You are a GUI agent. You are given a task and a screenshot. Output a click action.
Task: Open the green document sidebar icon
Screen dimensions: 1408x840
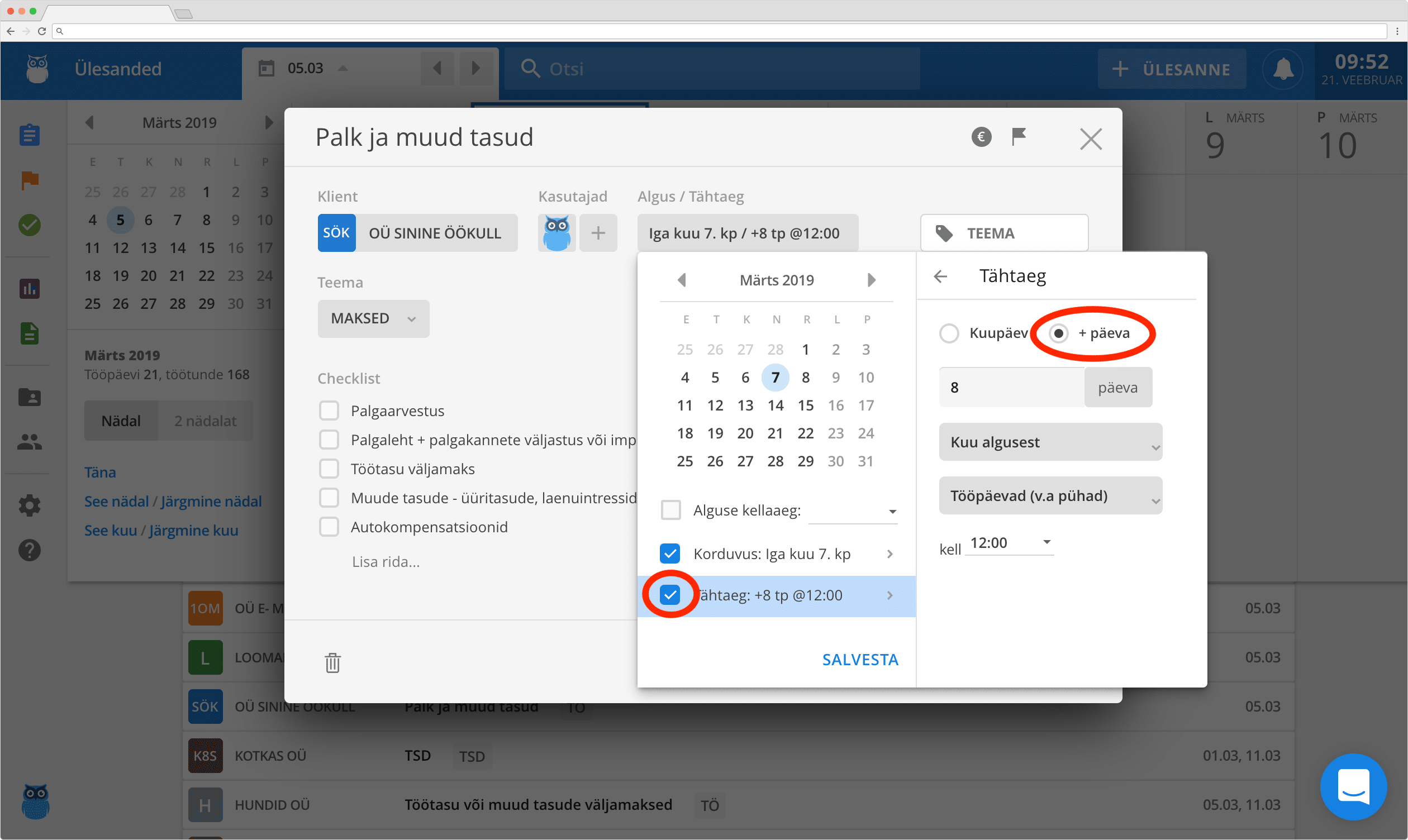click(30, 334)
